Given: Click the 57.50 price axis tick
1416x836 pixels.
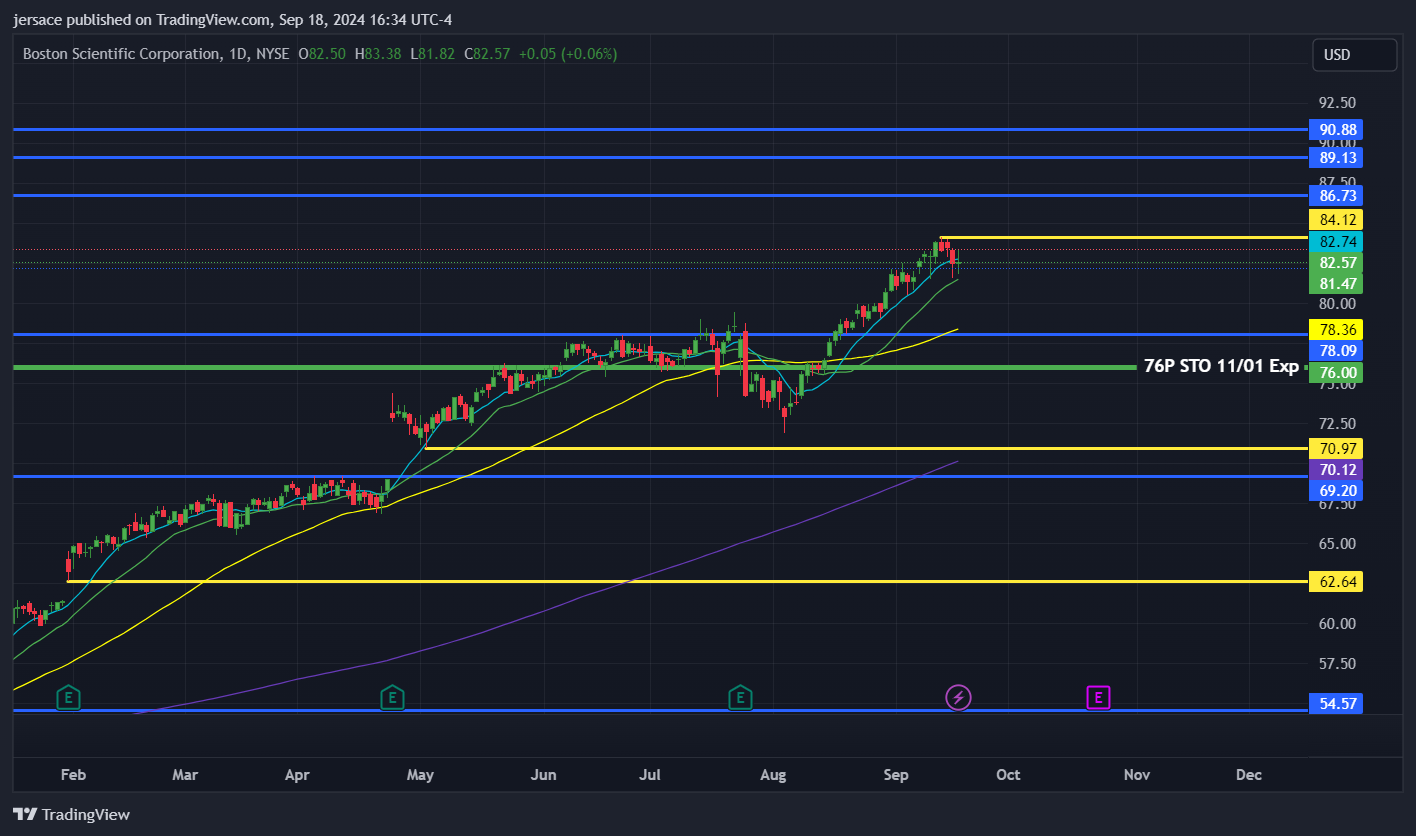Looking at the screenshot, I should click(1337, 664).
